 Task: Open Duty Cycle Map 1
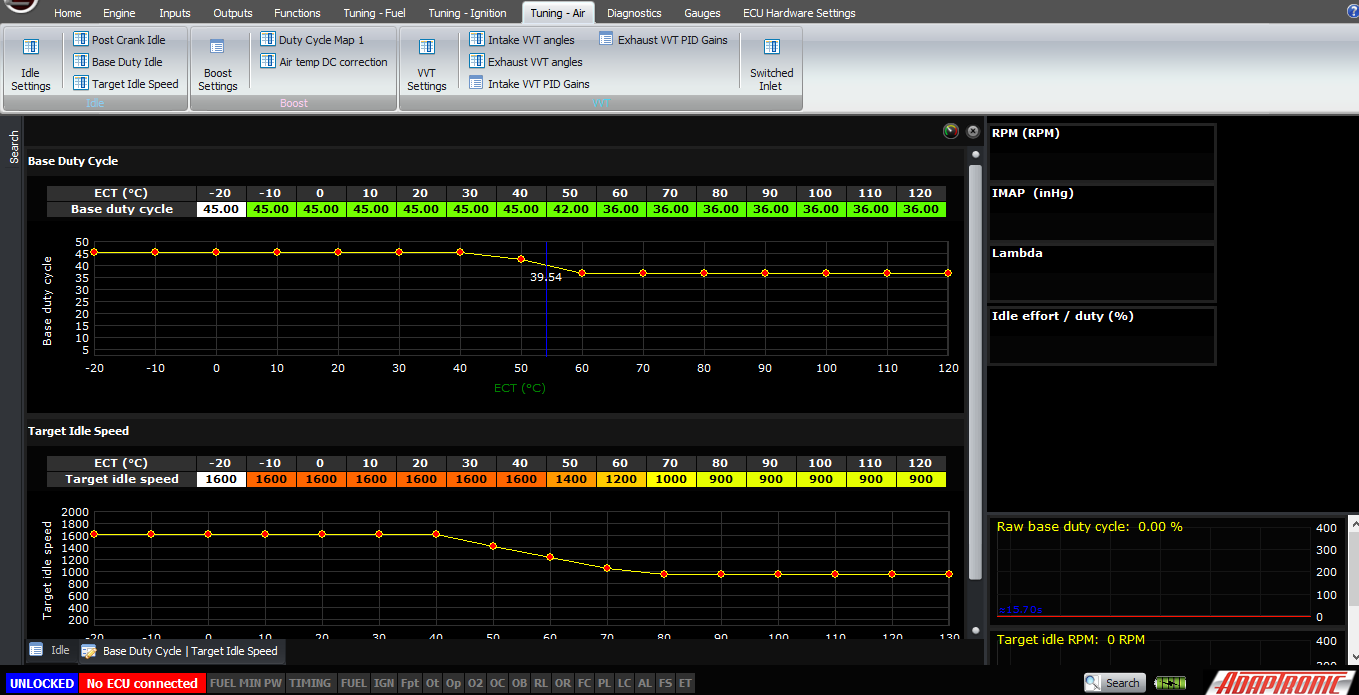coord(312,40)
